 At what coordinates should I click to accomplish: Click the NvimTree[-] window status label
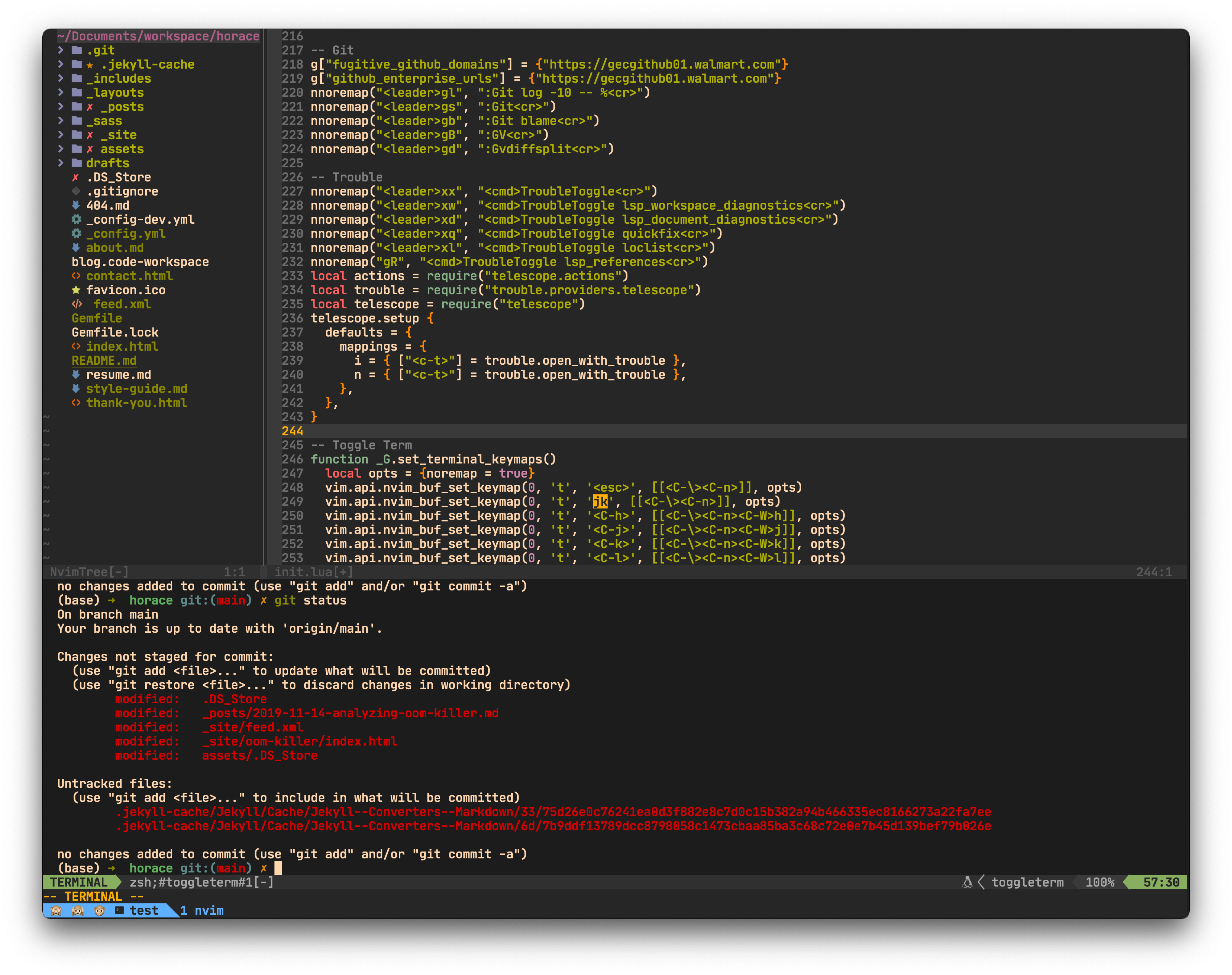(89, 571)
